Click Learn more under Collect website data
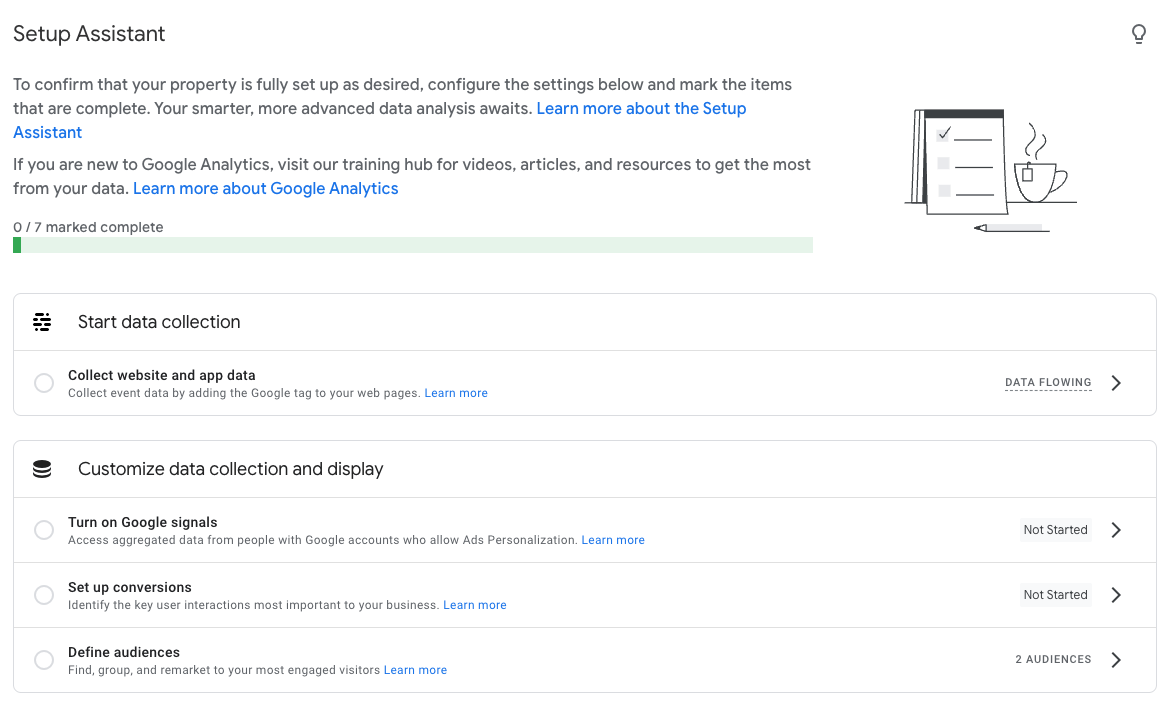 [456, 393]
